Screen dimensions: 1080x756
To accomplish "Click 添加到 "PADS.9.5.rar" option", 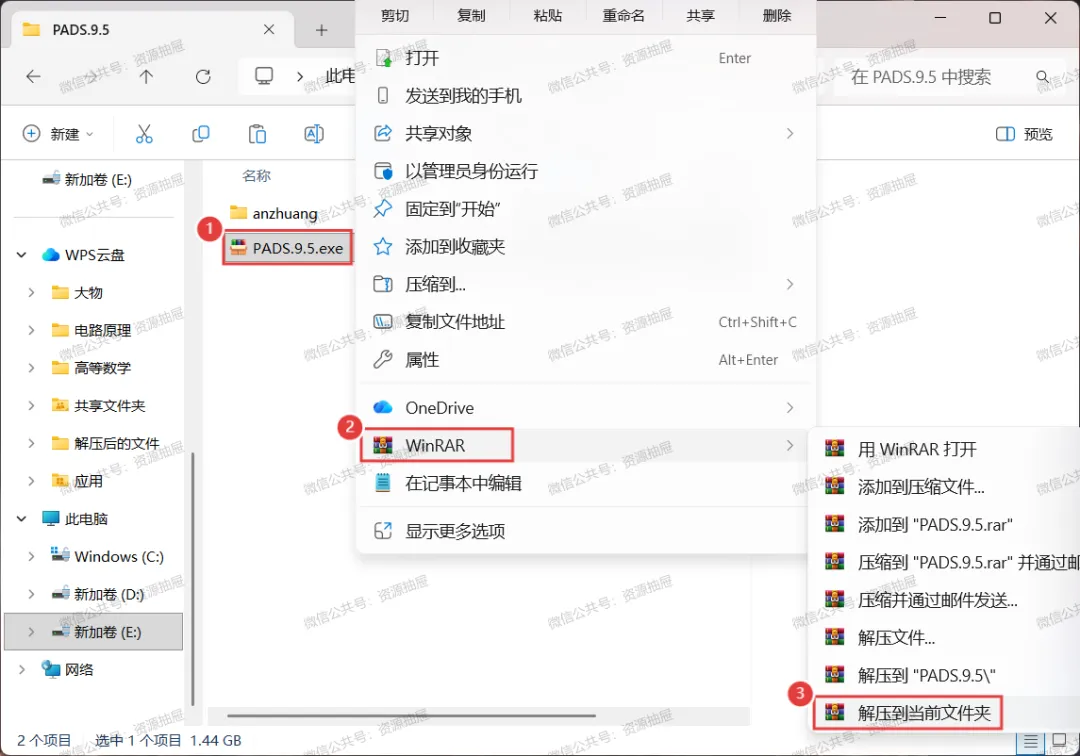I will 946,525.
